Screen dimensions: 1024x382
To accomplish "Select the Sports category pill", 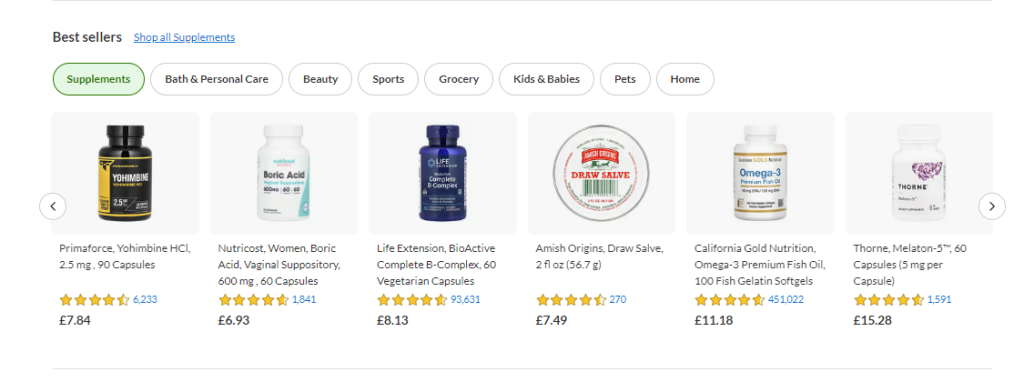I will click(x=389, y=79).
